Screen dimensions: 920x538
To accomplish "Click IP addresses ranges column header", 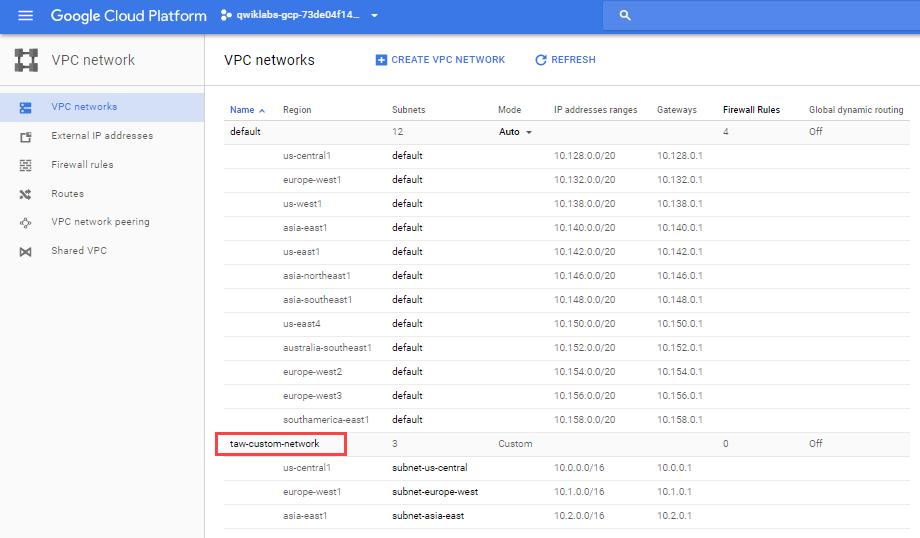I will [x=596, y=110].
